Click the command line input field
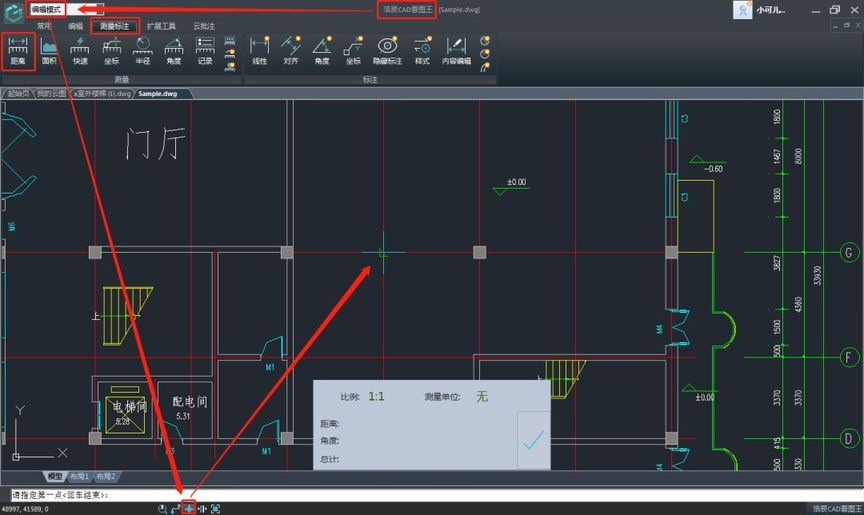Viewport: 864px width, 515px height. pyautogui.click(x=400, y=495)
